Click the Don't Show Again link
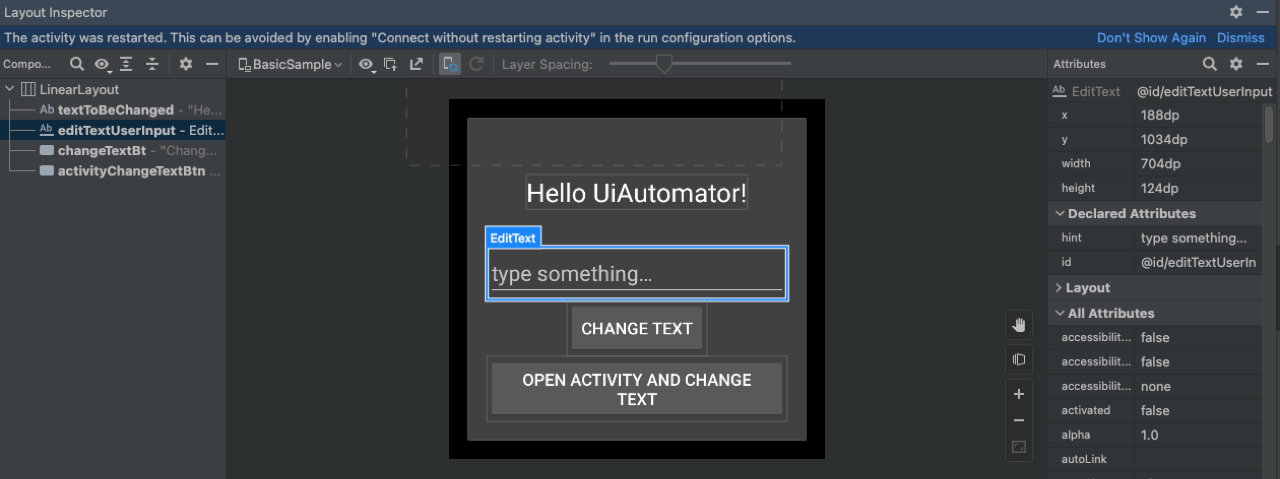The height and width of the screenshot is (479, 1280). pos(1151,38)
